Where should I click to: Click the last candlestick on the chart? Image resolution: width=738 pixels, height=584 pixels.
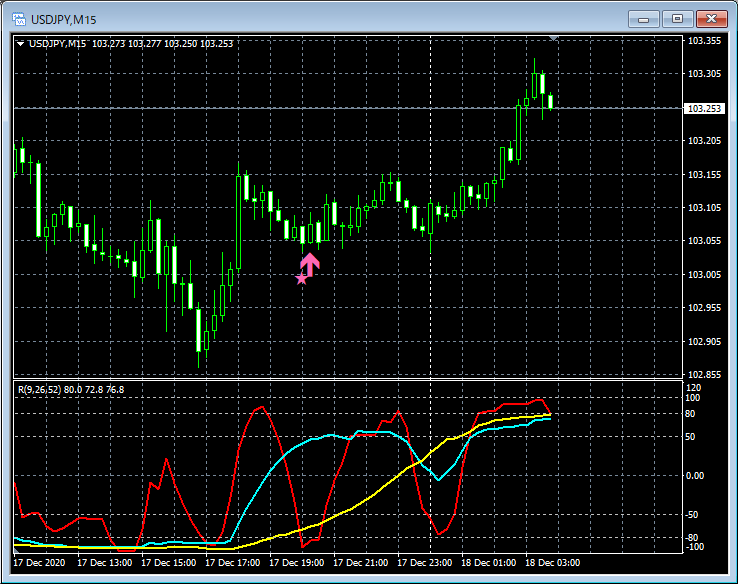[550, 100]
